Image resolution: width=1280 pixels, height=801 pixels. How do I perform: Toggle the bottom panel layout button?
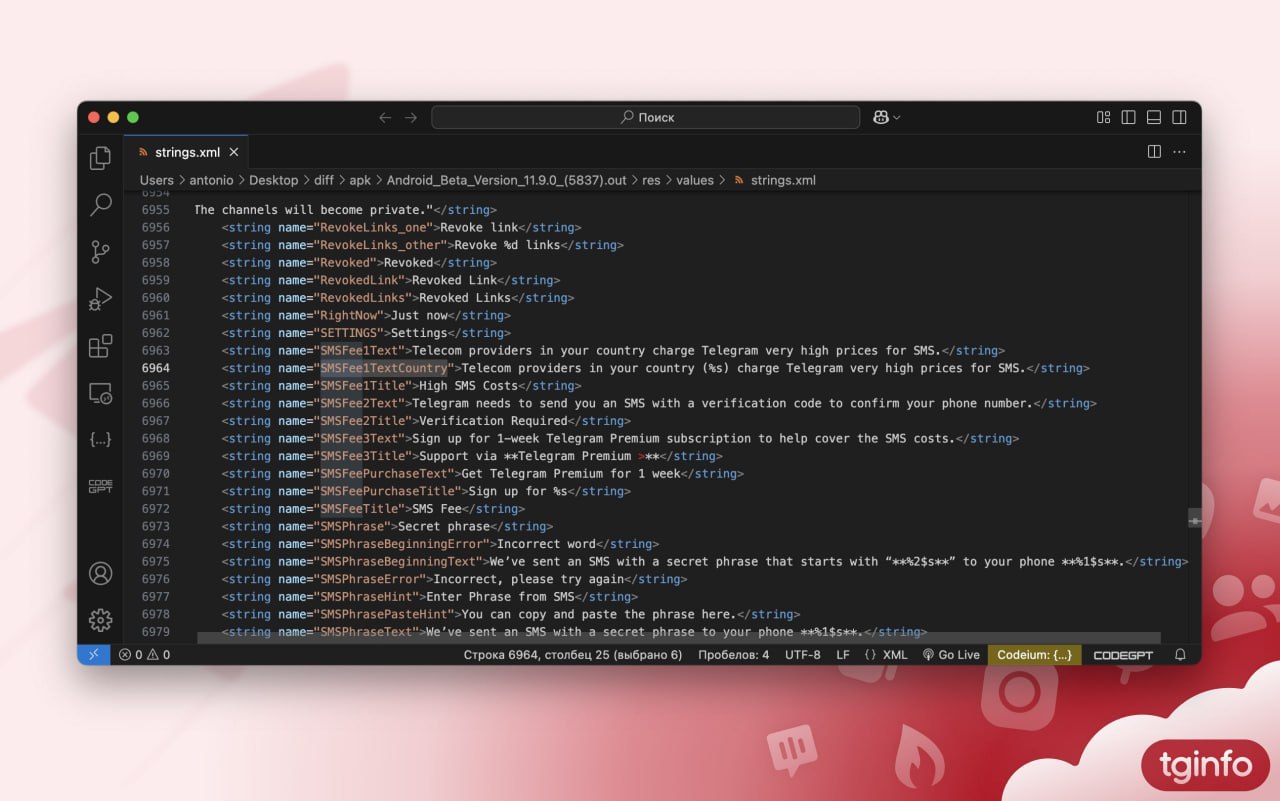pos(1153,117)
